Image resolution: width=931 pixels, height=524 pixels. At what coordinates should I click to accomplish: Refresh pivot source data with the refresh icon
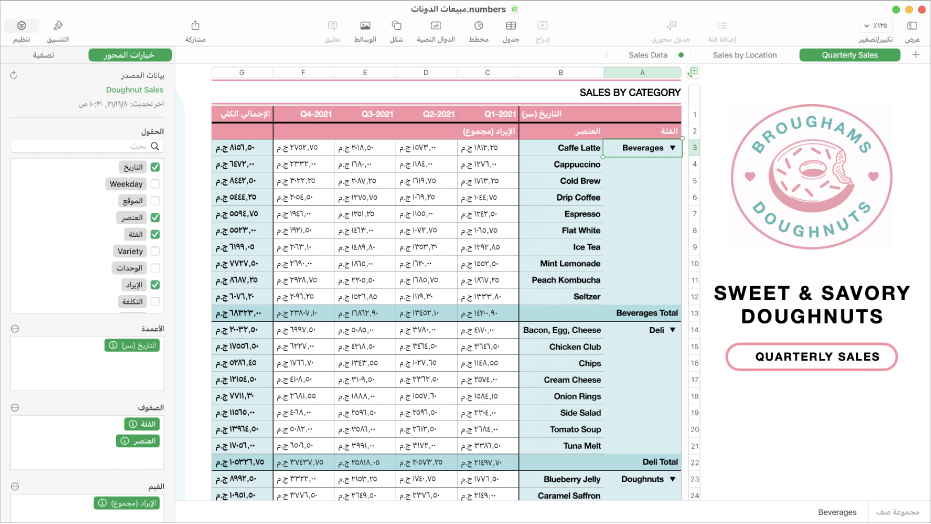click(15, 75)
